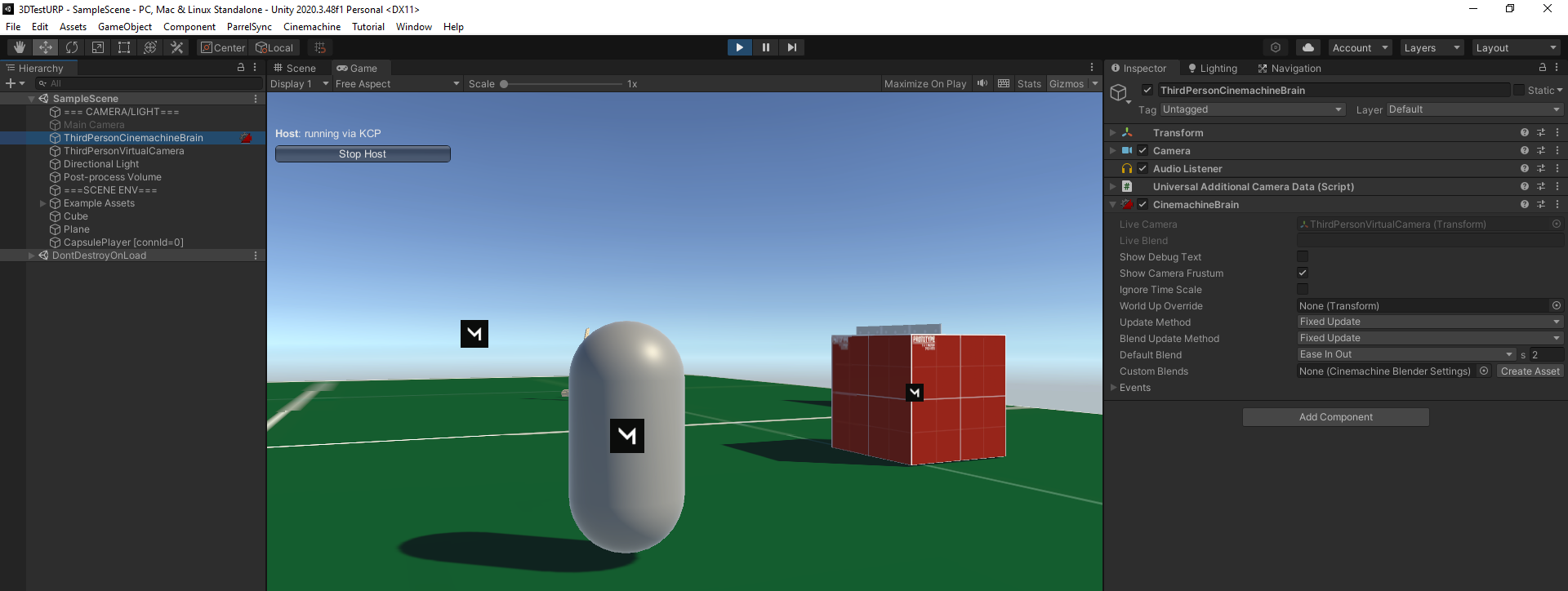This screenshot has width=1568, height=591.
Task: Toggle grid snapping icon in toolbar
Action: (320, 47)
